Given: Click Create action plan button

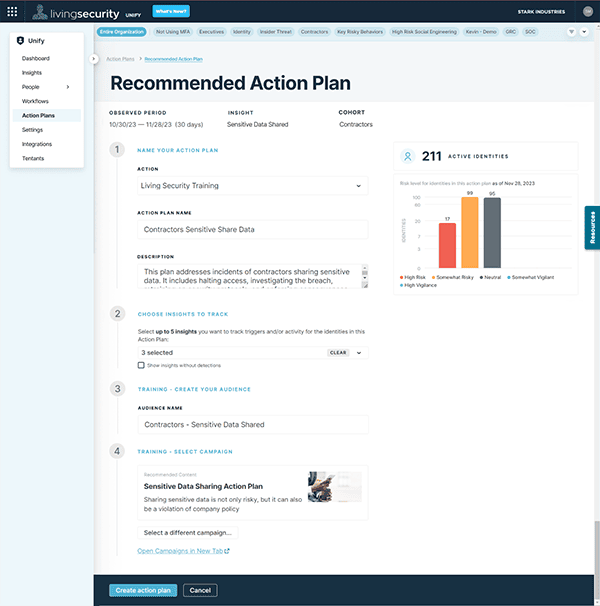Looking at the screenshot, I should pos(143,590).
